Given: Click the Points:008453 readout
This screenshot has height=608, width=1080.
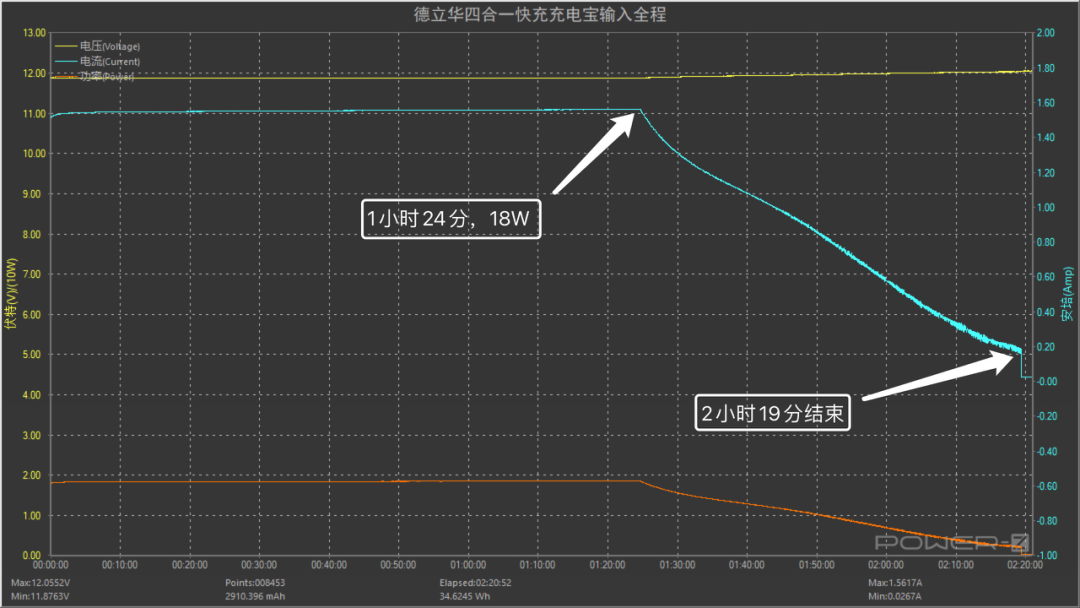Looking at the screenshot, I should pyautogui.click(x=255, y=583).
